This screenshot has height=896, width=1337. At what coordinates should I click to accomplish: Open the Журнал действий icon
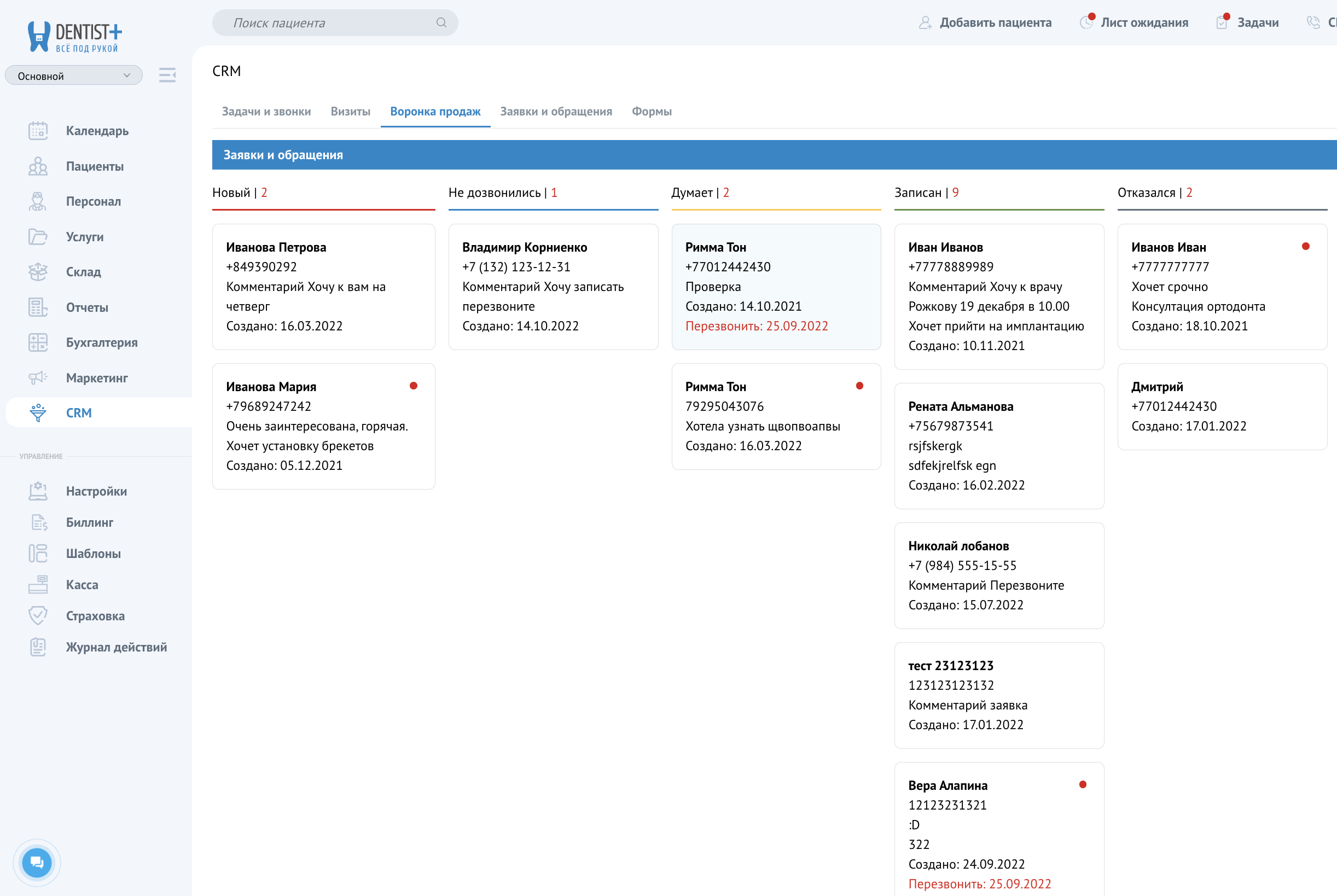38,647
